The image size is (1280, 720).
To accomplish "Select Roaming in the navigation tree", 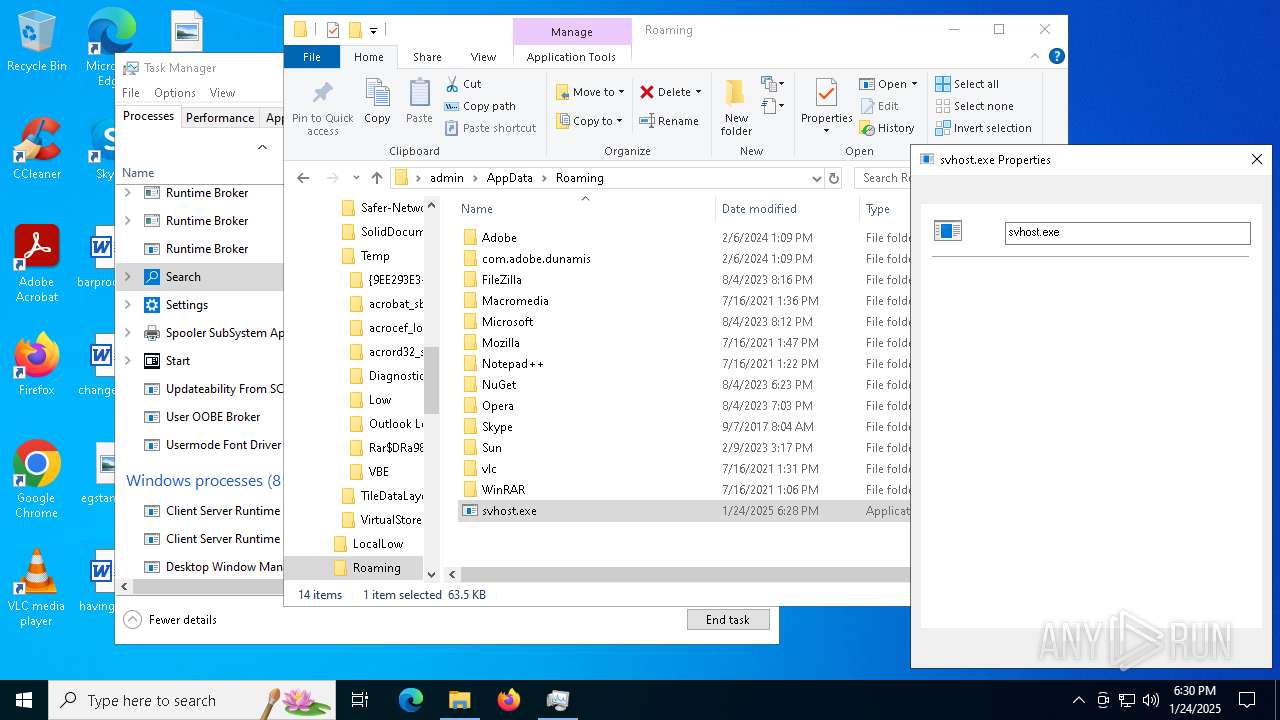I will [376, 568].
